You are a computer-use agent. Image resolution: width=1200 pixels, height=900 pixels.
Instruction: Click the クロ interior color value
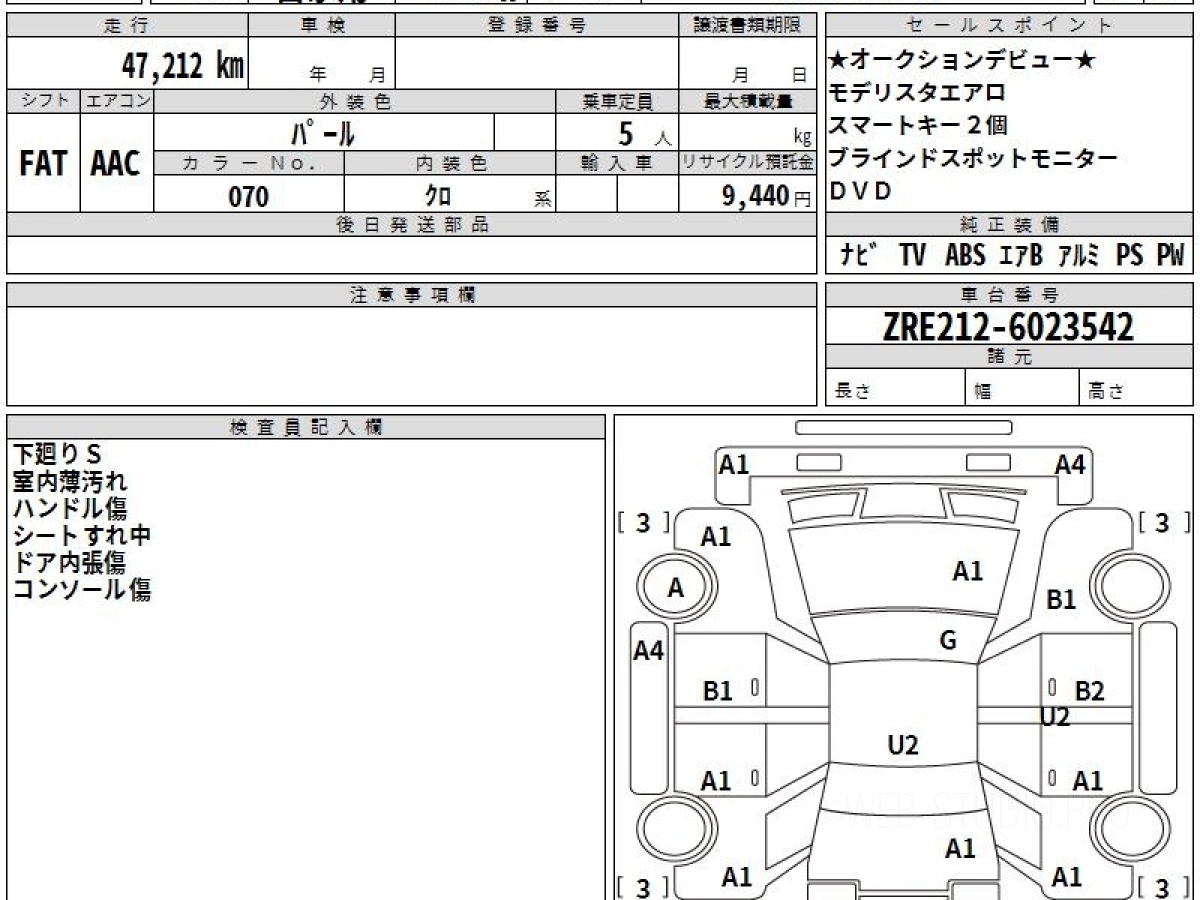438,196
